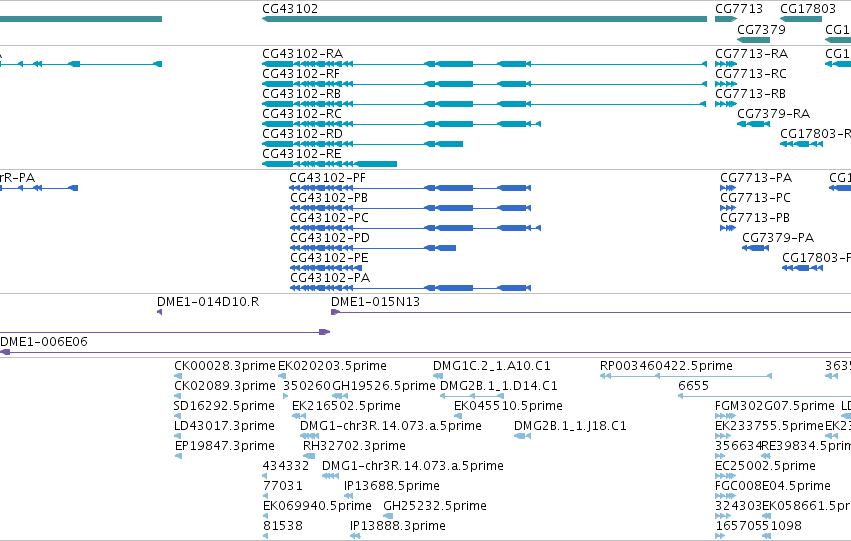Open transcript CG7379-RA
This screenshot has height=541, width=851.
(x=773, y=114)
